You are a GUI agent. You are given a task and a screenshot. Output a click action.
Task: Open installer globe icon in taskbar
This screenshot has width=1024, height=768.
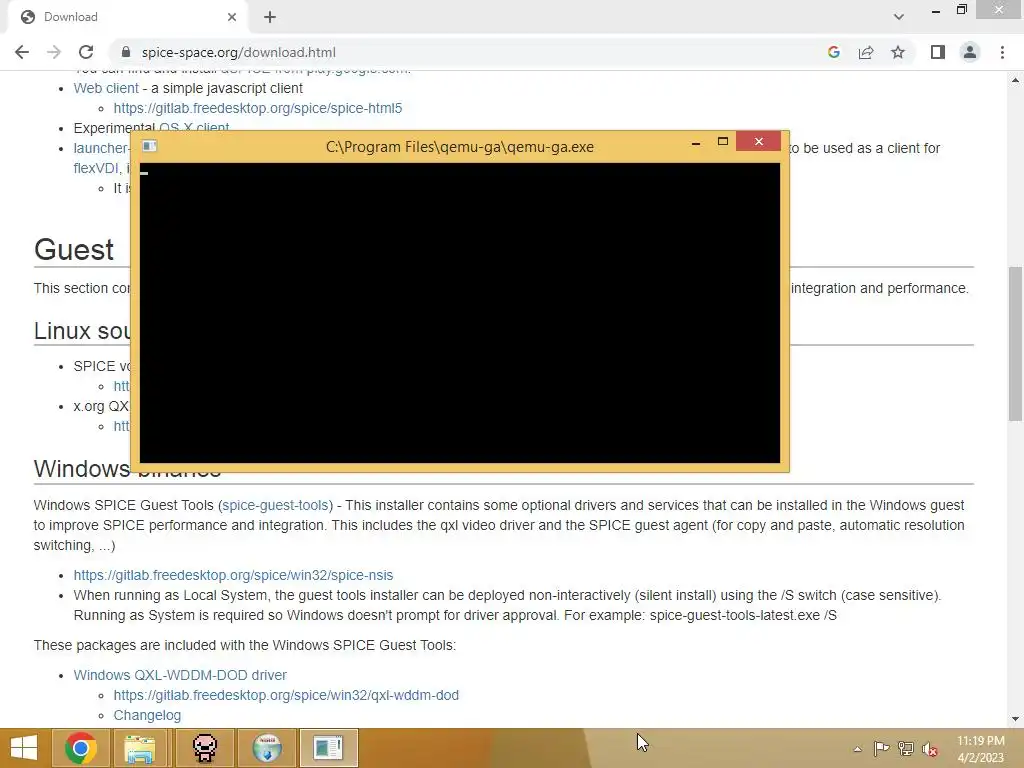tap(267, 748)
